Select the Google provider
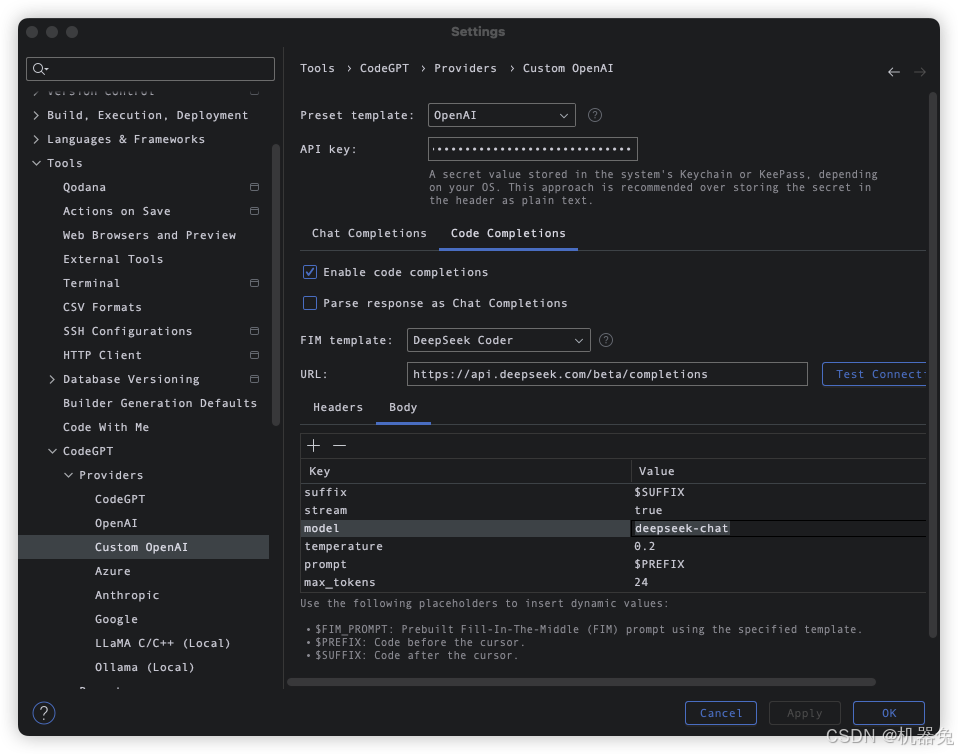 (116, 619)
